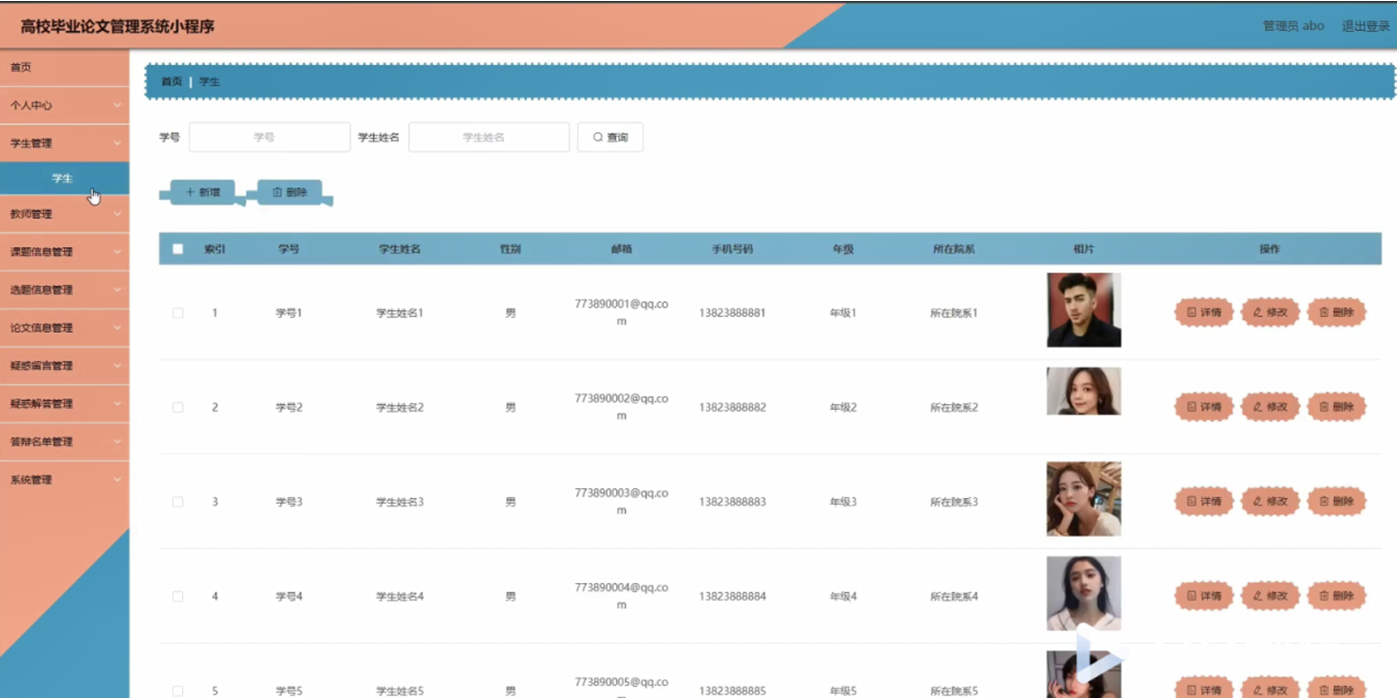The height and width of the screenshot is (699, 1397).
Task: Click 修改 for row 学号2
Action: coord(1270,407)
